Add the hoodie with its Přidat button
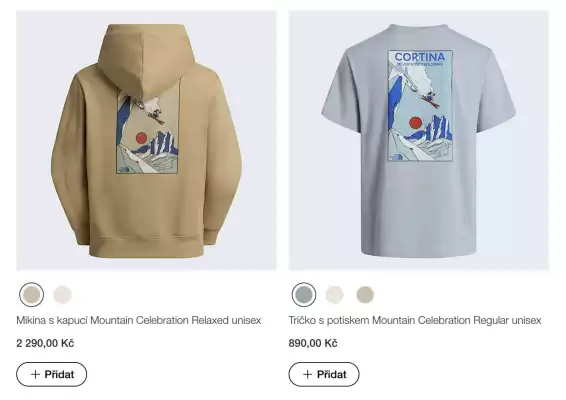566x400 pixels. tap(52, 374)
